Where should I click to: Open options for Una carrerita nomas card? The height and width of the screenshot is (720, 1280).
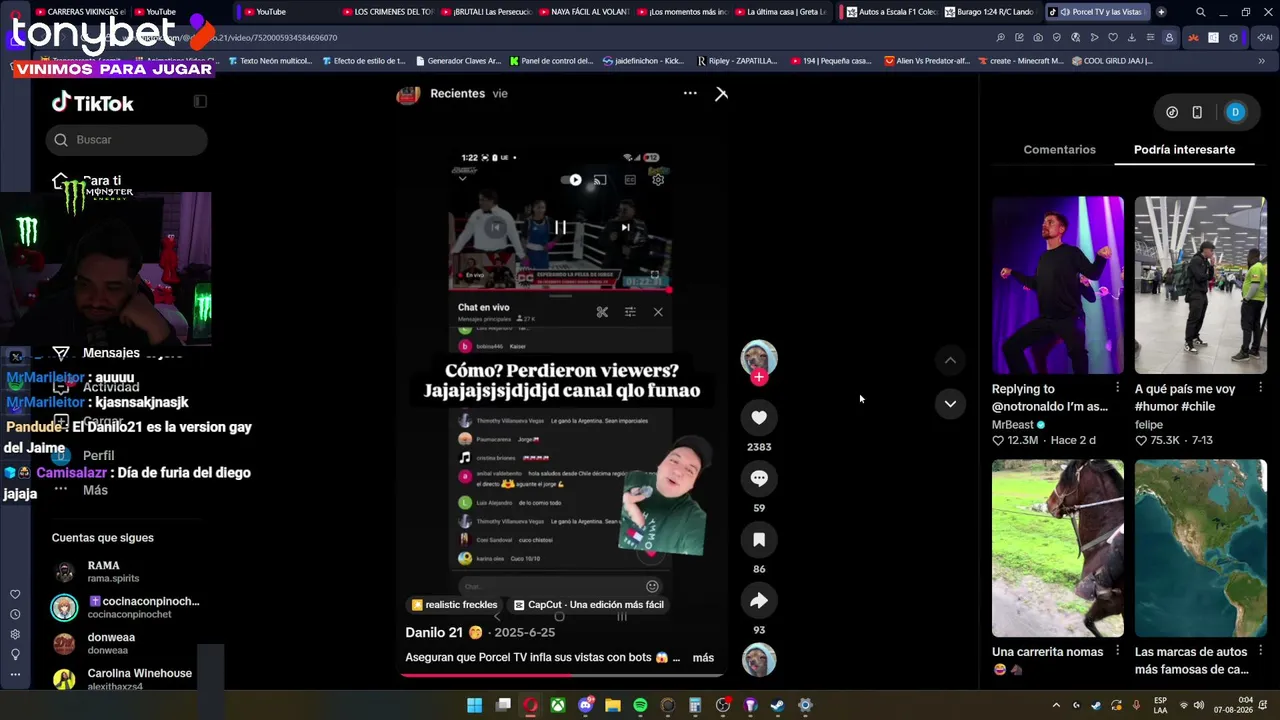pos(1117,651)
